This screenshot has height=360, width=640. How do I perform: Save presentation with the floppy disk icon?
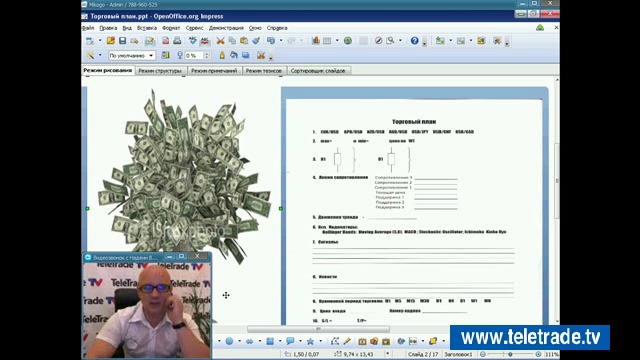[122, 40]
